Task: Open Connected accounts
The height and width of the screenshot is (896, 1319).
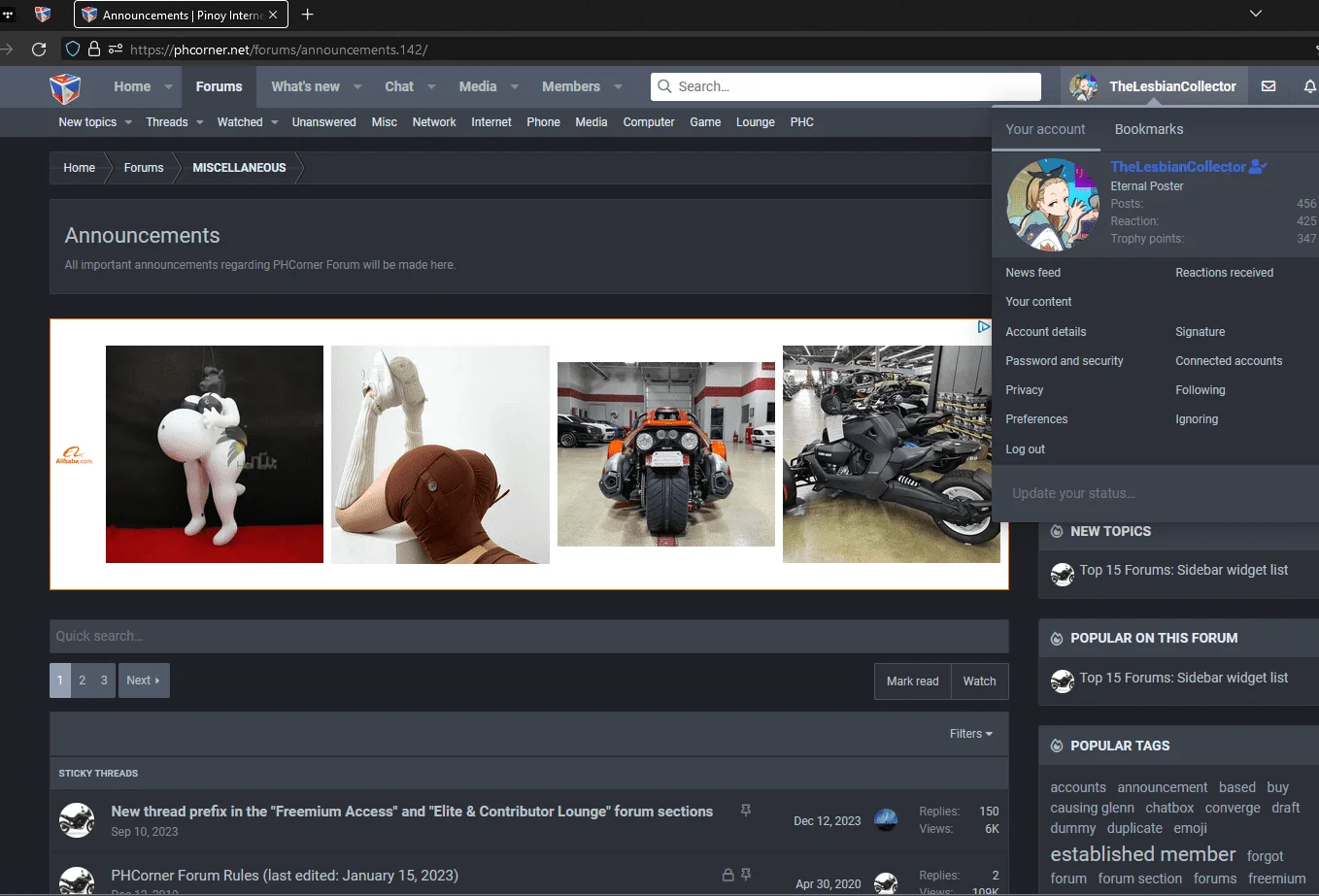Action: pyautogui.click(x=1229, y=361)
